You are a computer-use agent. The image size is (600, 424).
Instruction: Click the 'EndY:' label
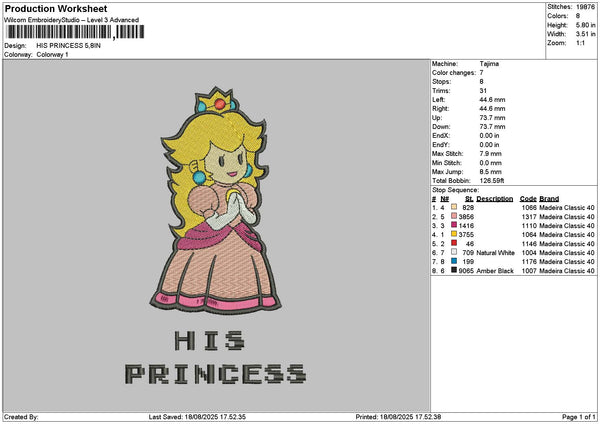pos(441,145)
